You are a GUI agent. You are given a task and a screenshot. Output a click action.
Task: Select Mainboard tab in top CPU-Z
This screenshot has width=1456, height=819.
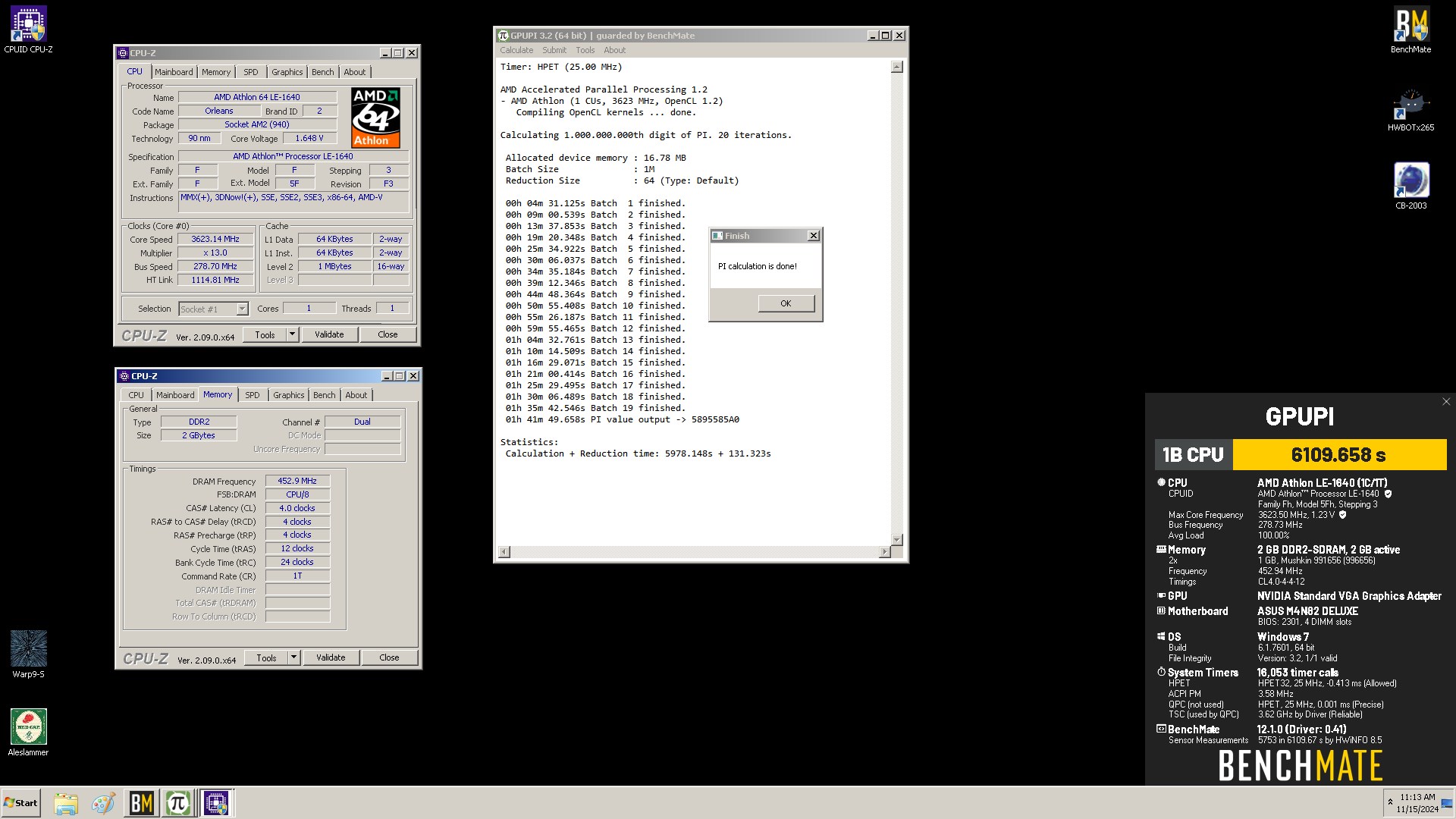pos(174,72)
